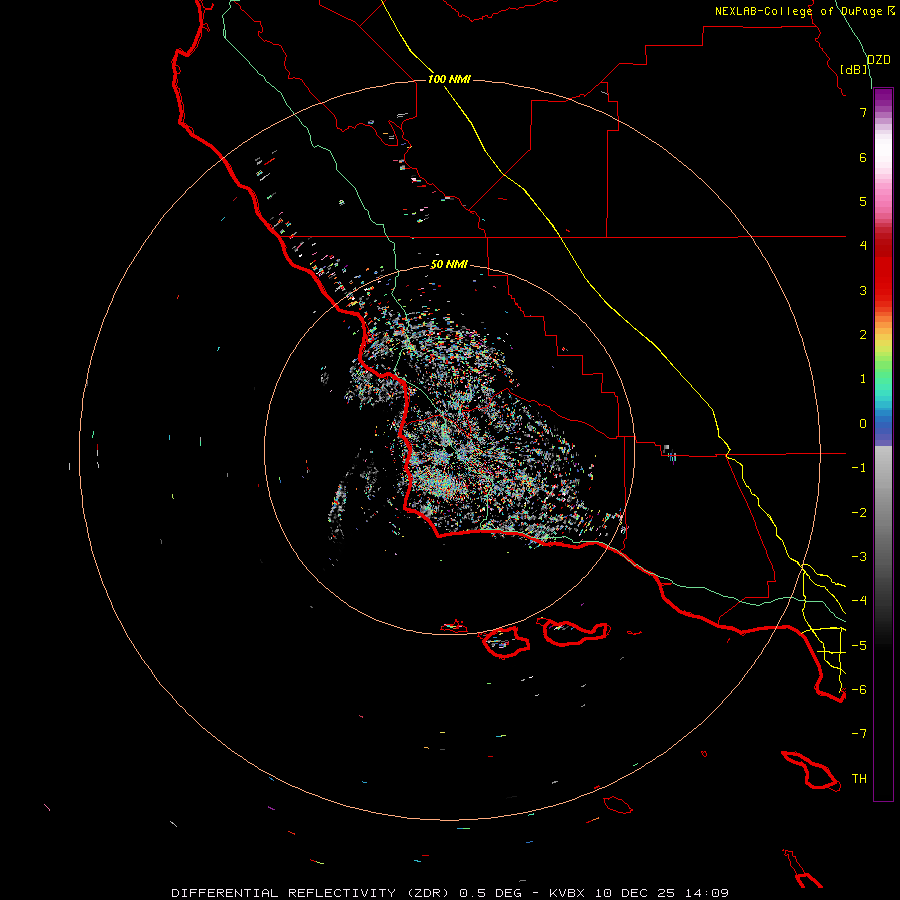The image size is (900, 900).
Task: Click the scale tick label -4
Action: [x=859, y=600]
